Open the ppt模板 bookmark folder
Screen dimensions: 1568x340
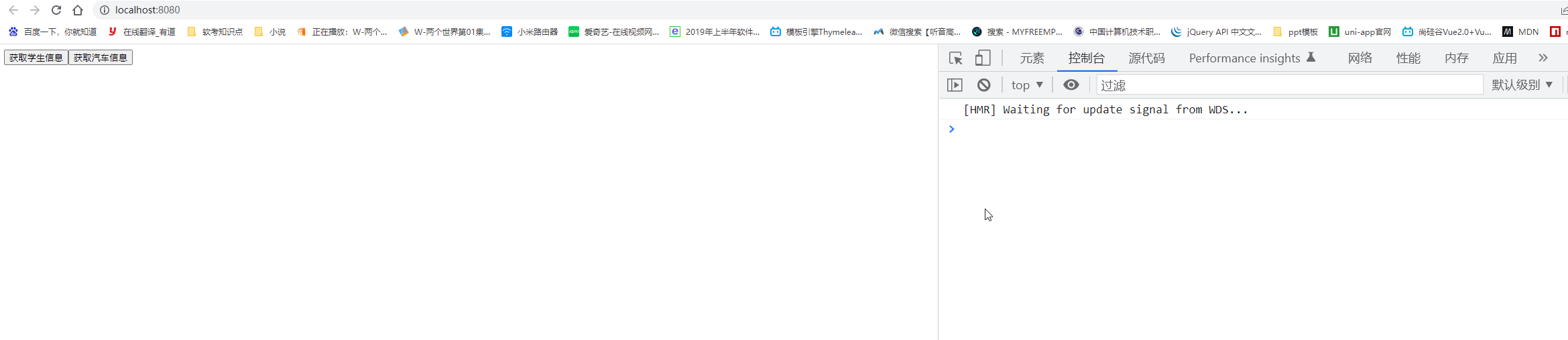(1295, 32)
